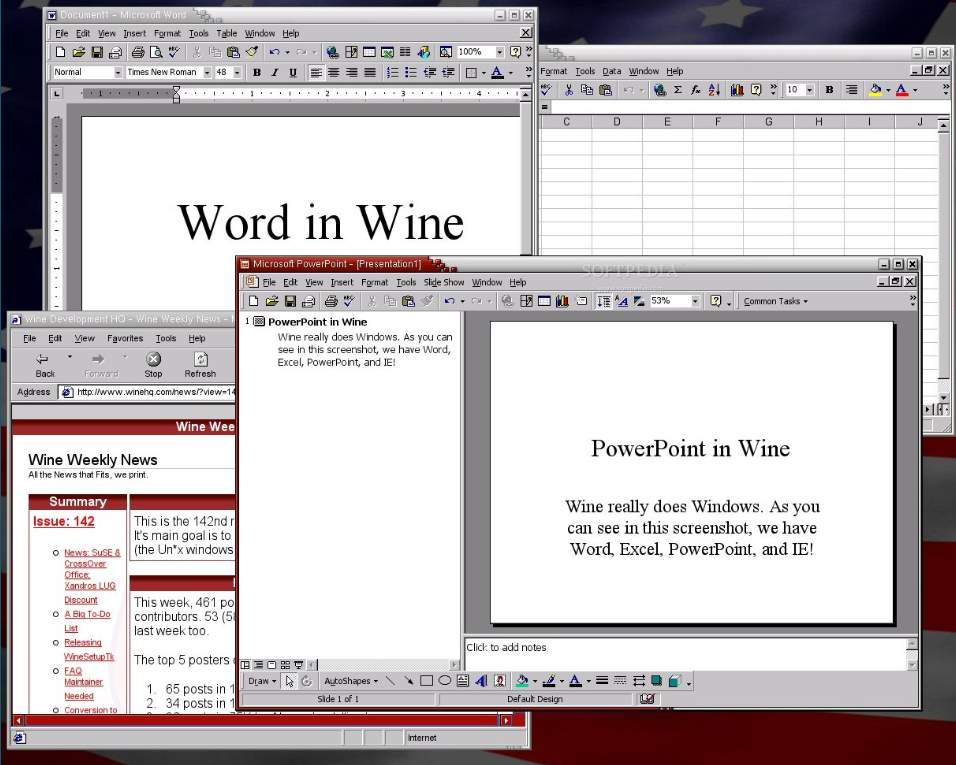Expand the Common Tasks dropdown in PowerPoint
Image resolution: width=956 pixels, height=765 pixels.
(x=775, y=301)
